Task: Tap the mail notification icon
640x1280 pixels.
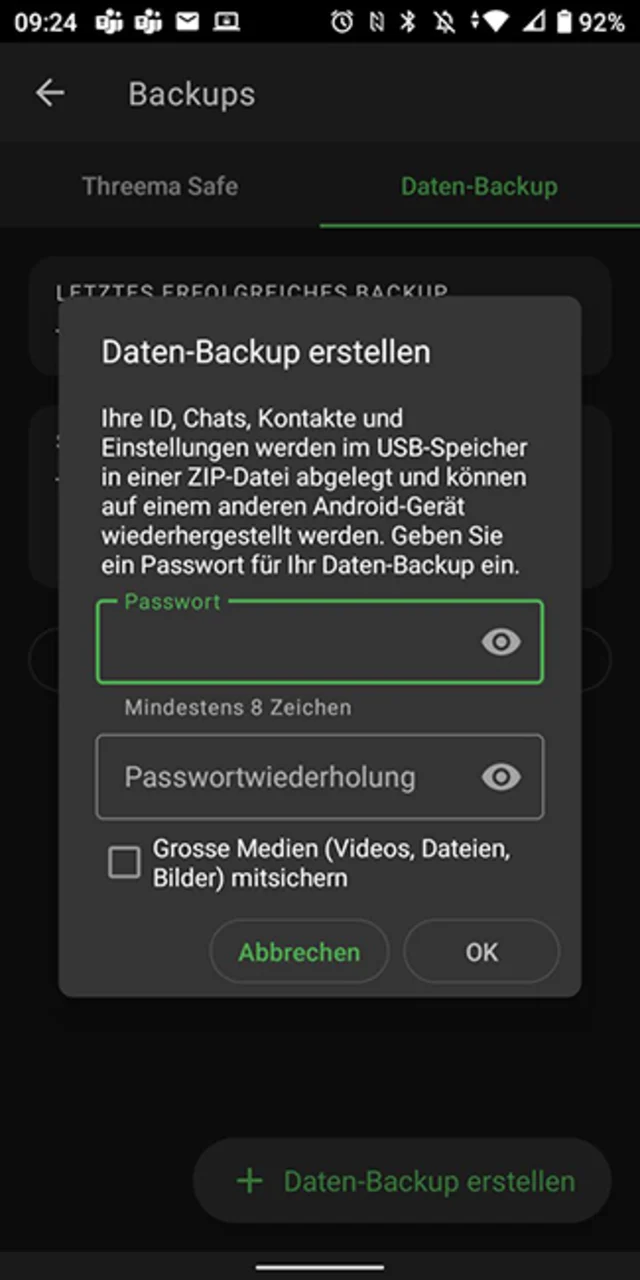Action: click(x=187, y=22)
